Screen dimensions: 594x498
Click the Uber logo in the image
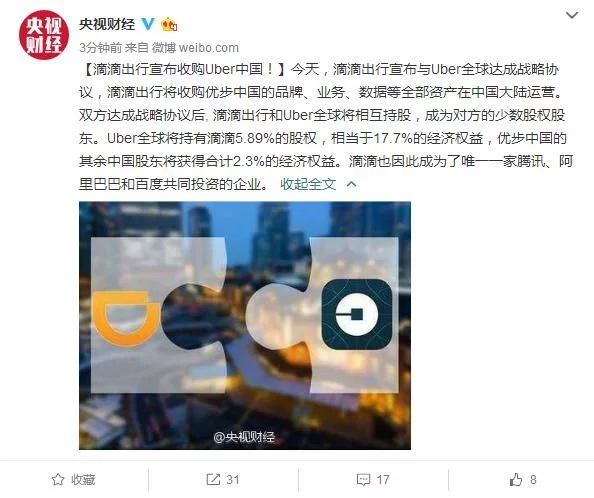point(357,314)
